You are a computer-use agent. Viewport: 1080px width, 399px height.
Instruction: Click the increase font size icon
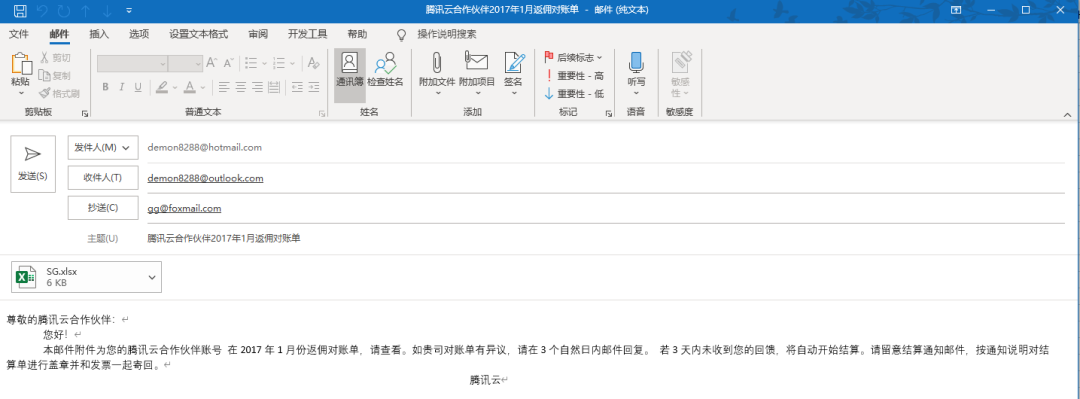(212, 63)
